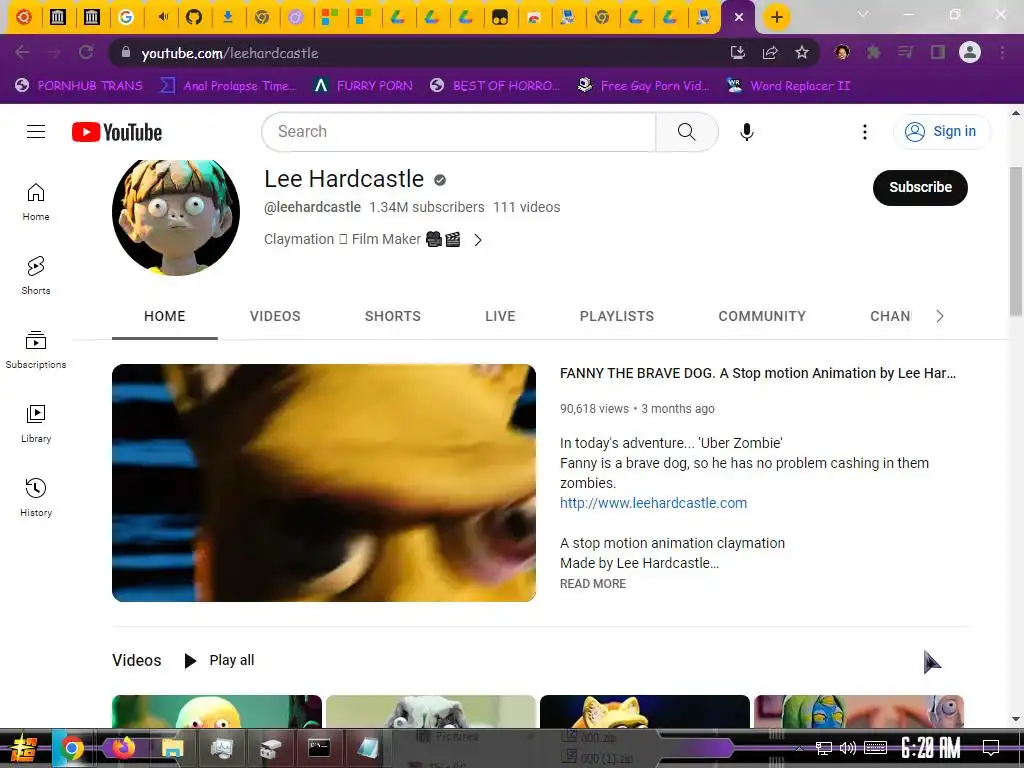This screenshot has width=1024, height=768.
Task: Click the search magnifier button
Action: coord(686,132)
